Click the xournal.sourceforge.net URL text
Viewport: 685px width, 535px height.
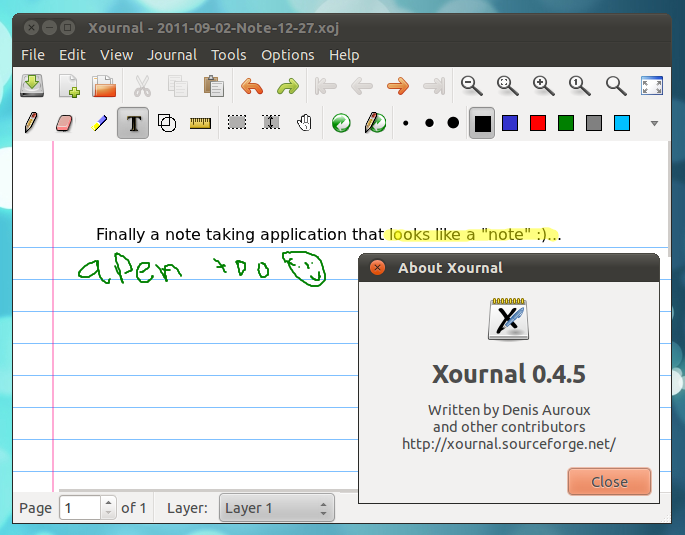(509, 444)
